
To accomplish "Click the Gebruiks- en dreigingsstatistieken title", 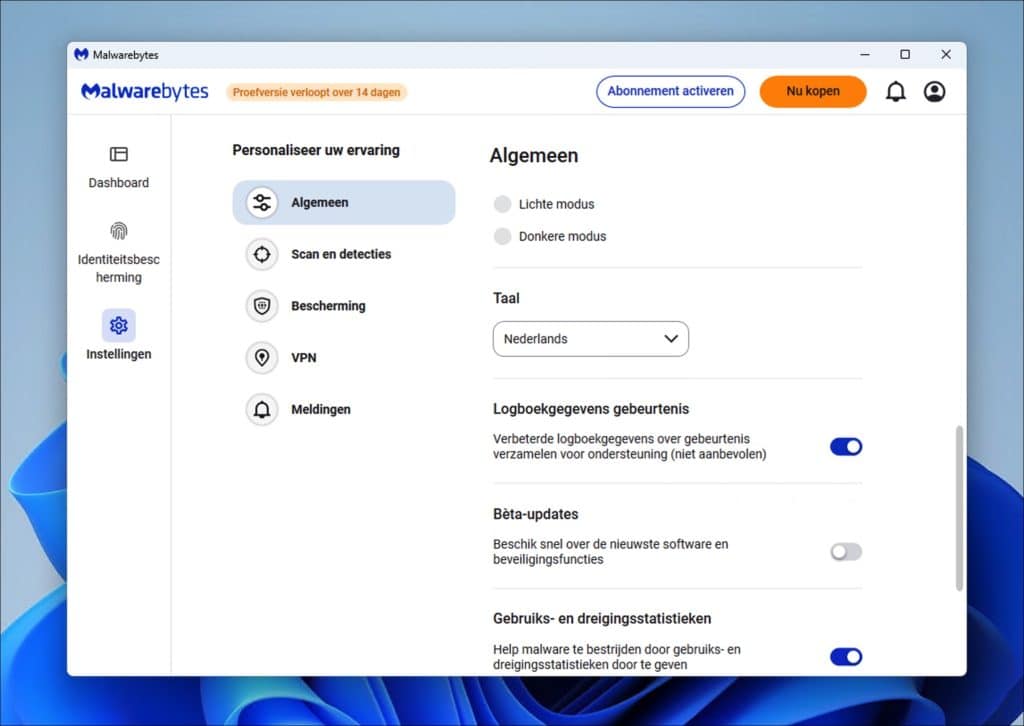I will (x=602, y=618).
